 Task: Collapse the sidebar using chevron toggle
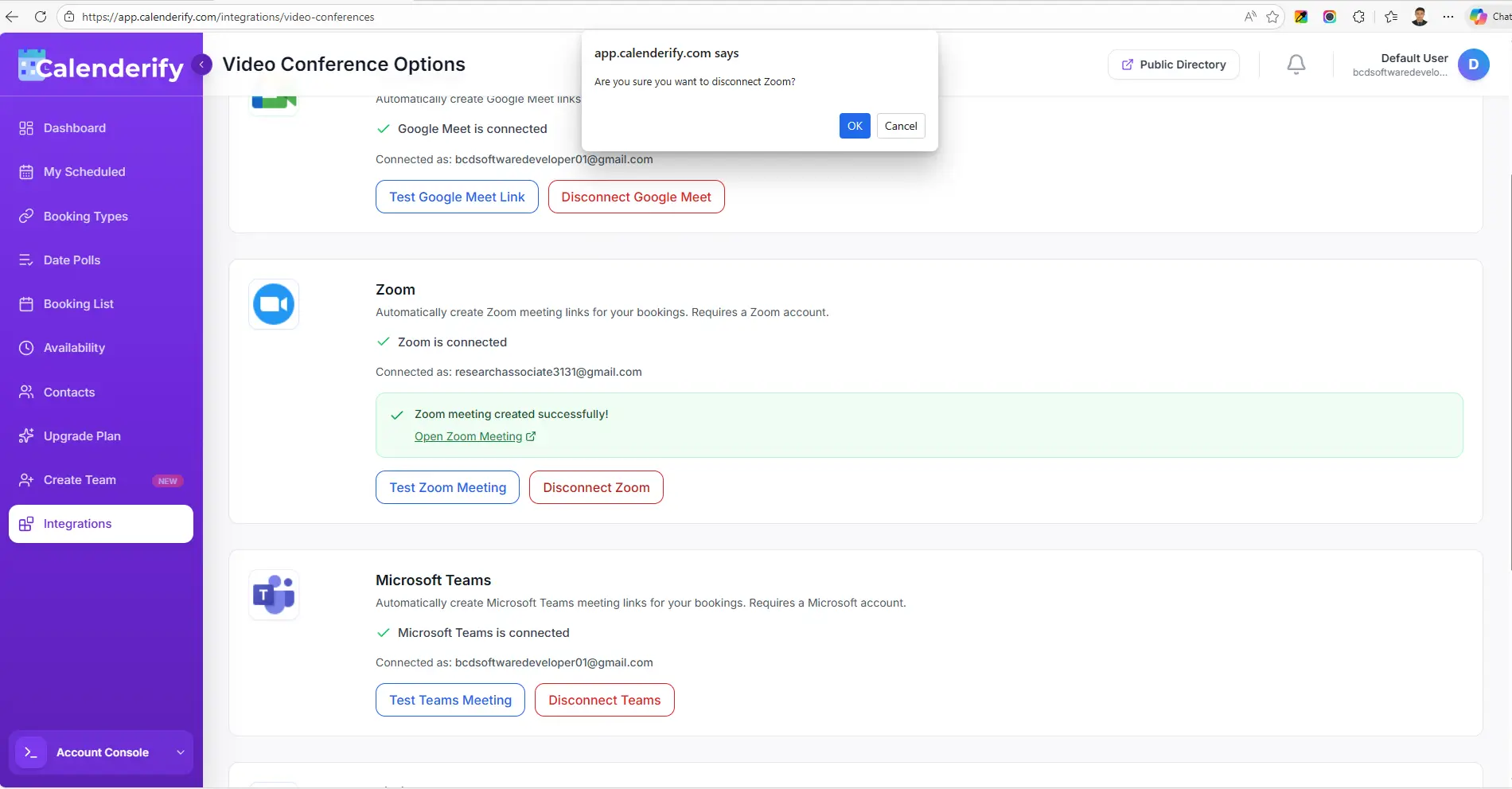click(202, 64)
